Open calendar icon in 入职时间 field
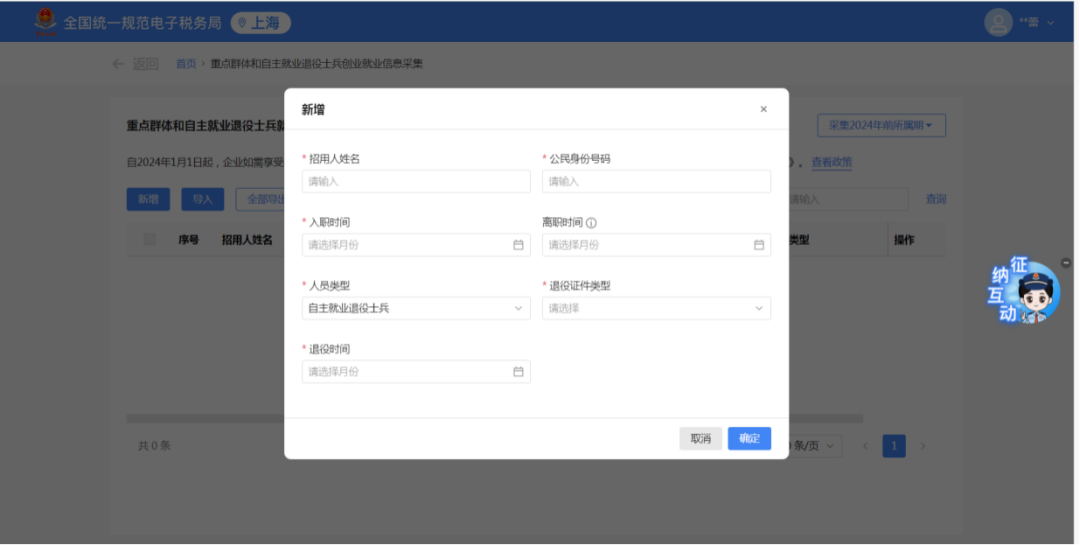 pos(518,245)
